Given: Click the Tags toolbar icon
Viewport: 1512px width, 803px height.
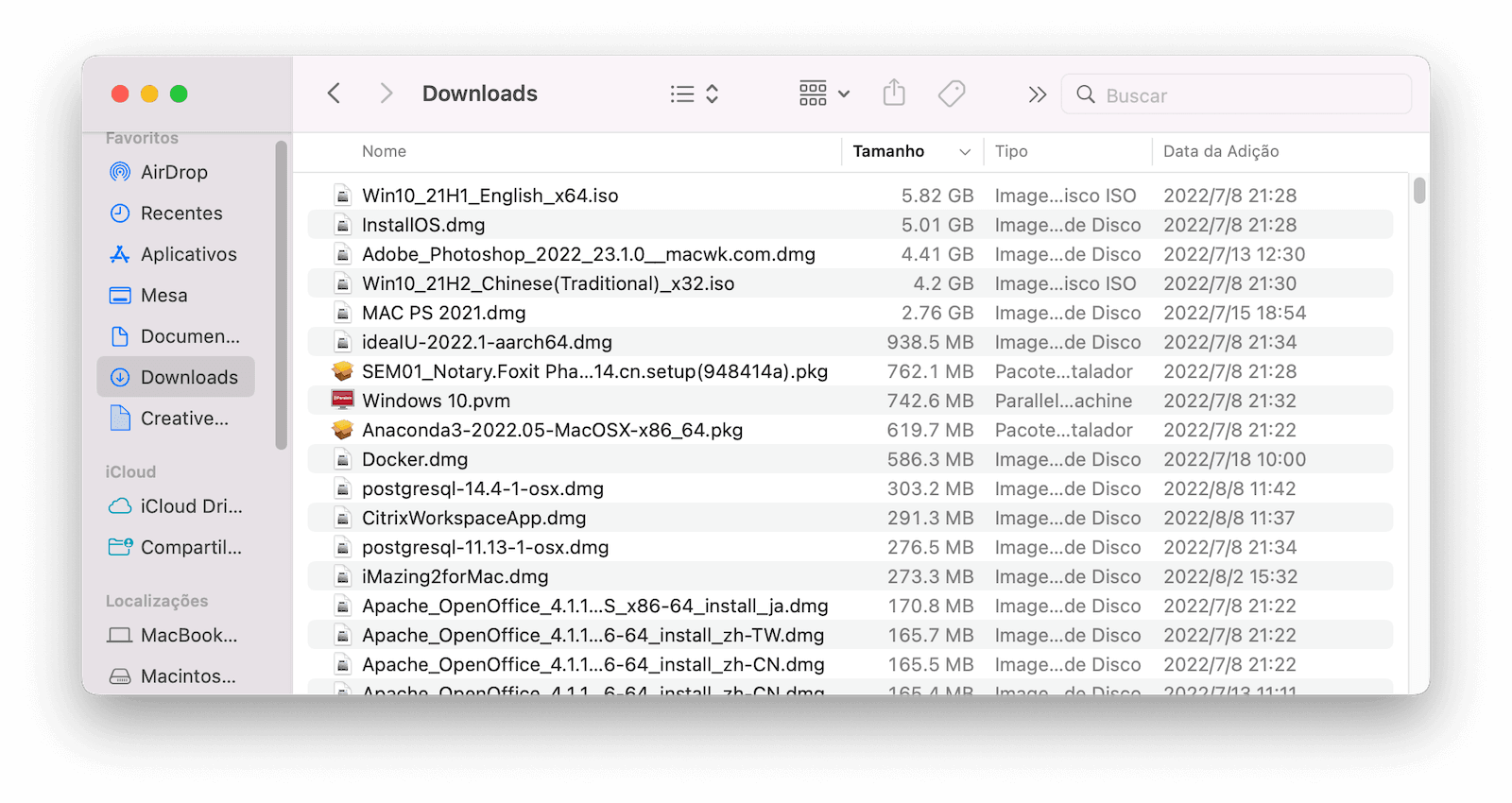Looking at the screenshot, I should click(952, 94).
